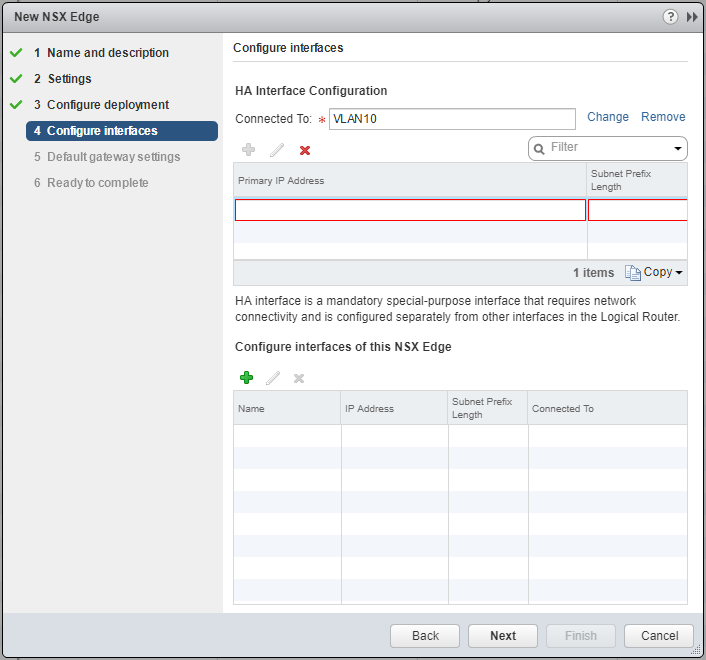This screenshot has height=660, width=706.
Task: Select step 4 Configure interfaces
Action: tap(101, 131)
